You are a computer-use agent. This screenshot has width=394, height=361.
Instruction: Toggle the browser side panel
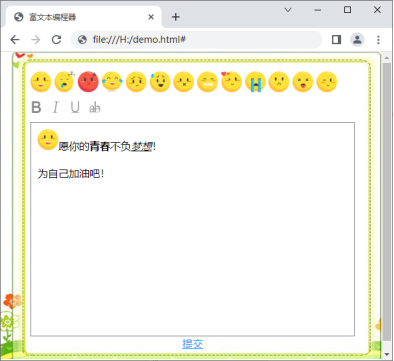[336, 40]
